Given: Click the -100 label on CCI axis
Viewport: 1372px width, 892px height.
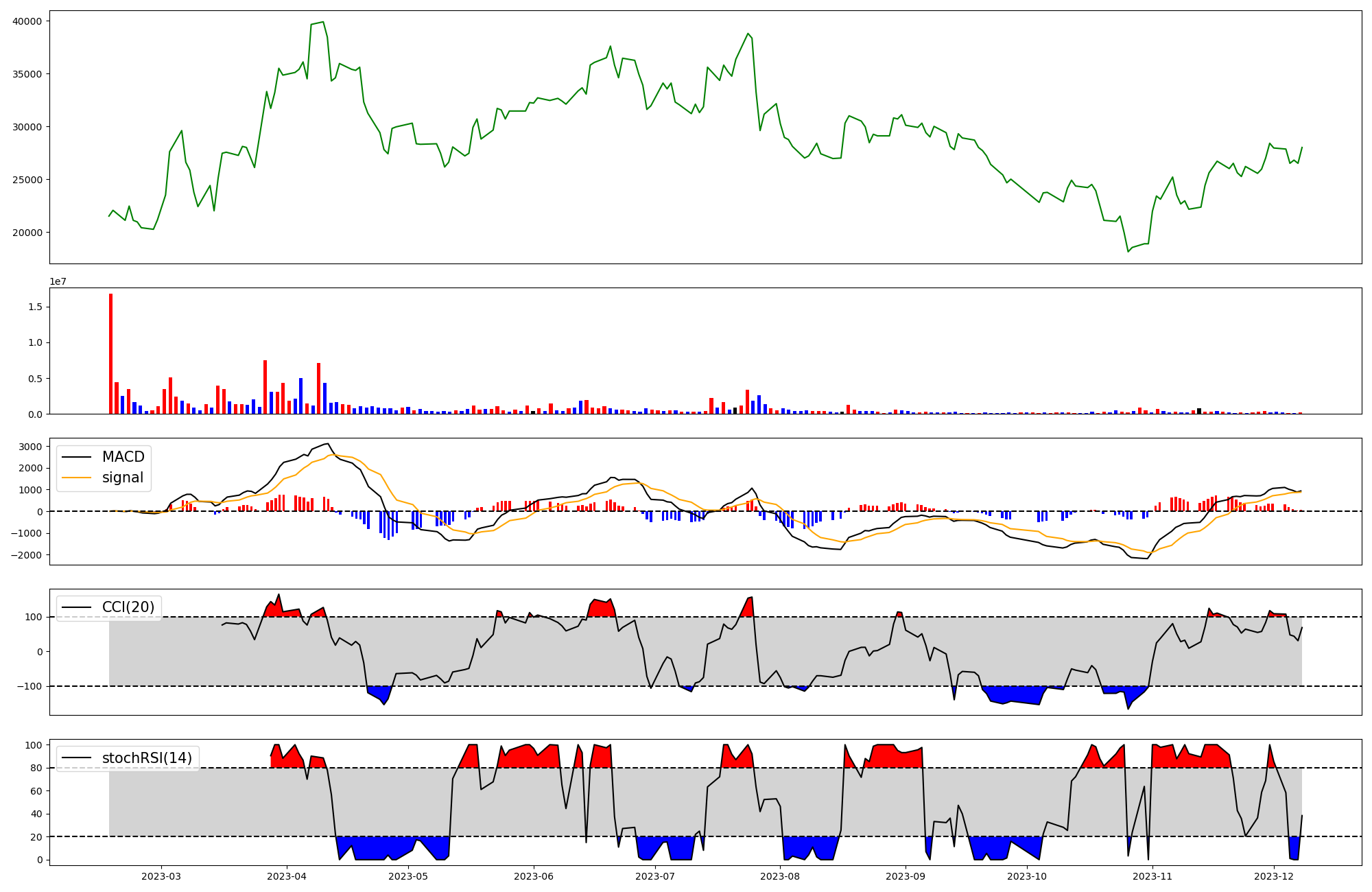Looking at the screenshot, I should 30,686.
